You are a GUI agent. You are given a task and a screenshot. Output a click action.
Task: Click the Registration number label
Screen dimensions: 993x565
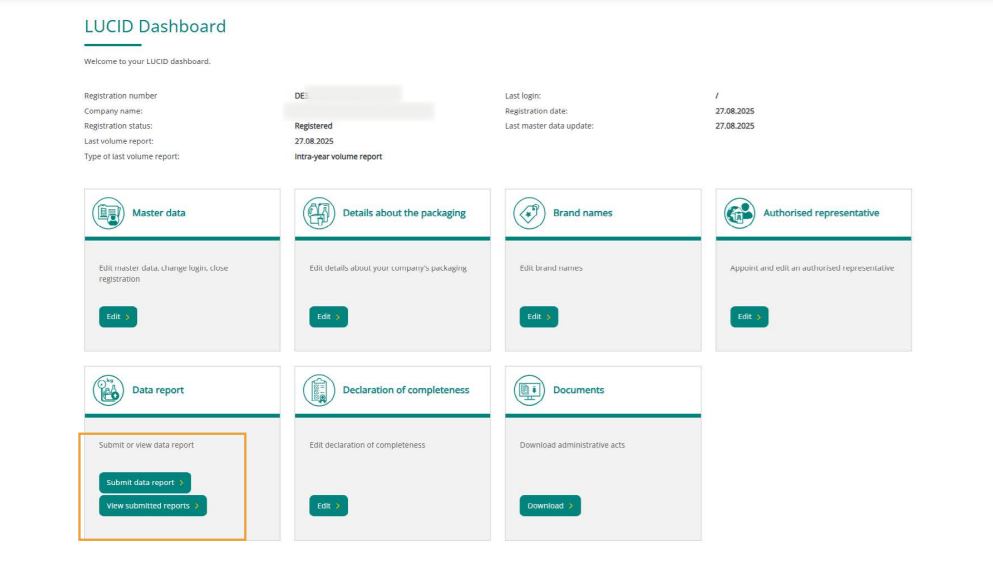click(120, 96)
